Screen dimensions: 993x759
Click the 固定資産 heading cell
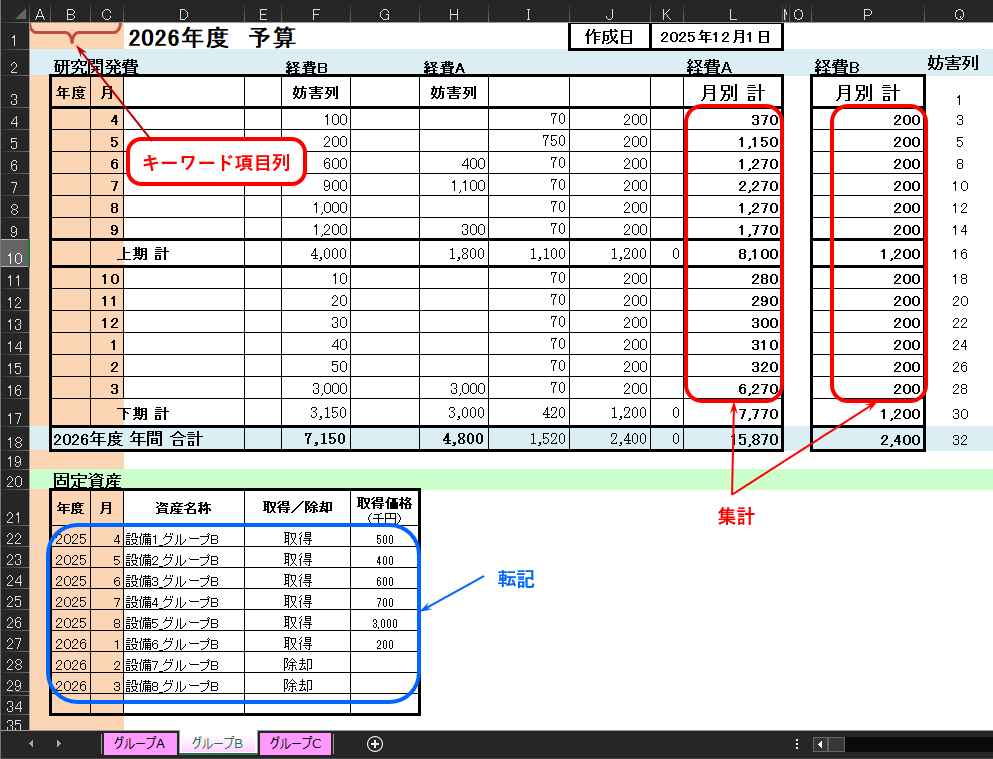coord(87,480)
